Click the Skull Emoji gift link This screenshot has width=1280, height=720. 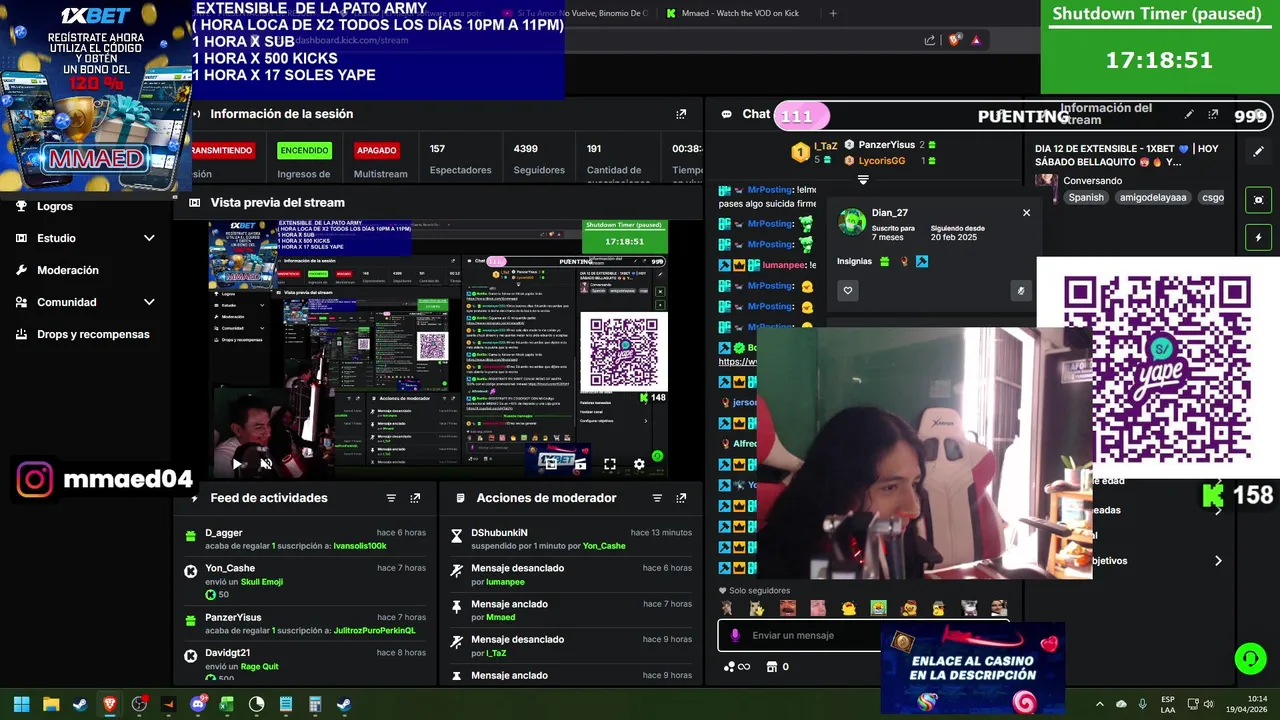[262, 581]
